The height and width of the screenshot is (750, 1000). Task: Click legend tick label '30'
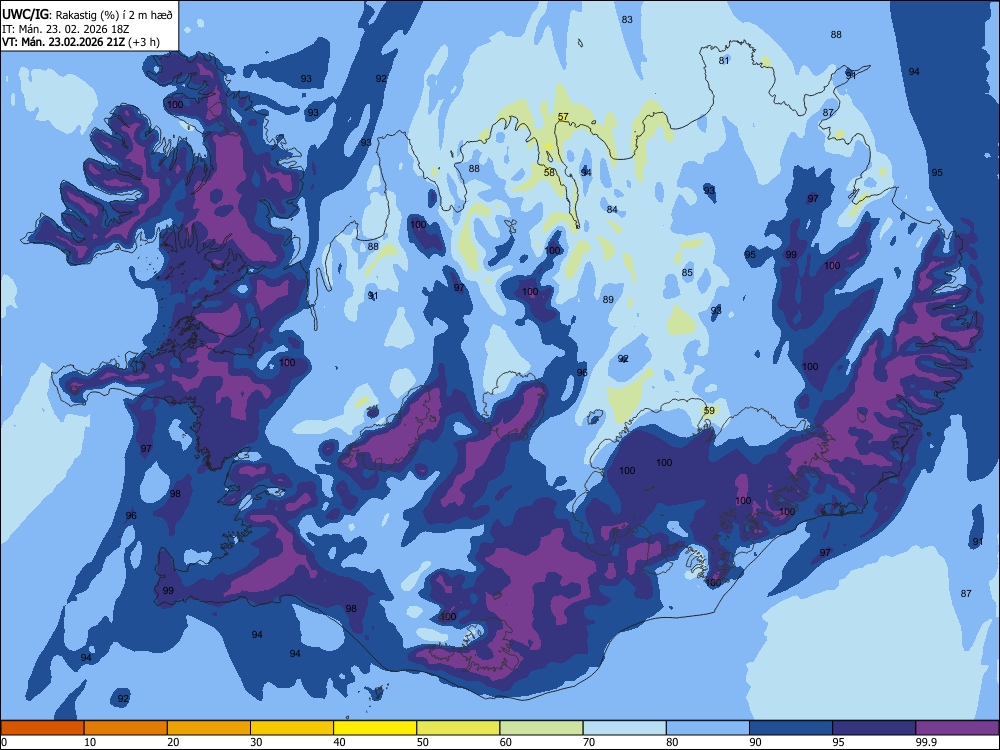pos(256,742)
